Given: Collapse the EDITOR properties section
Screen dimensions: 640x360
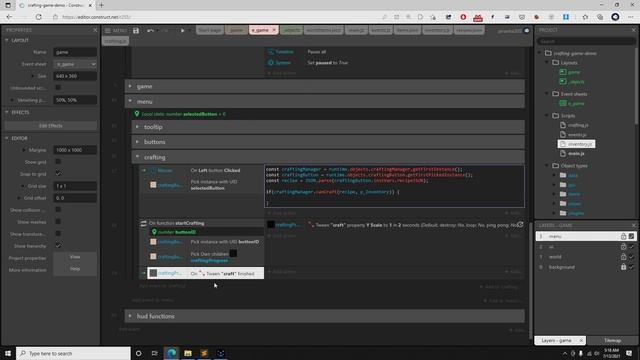Looking at the screenshot, I should [7, 138].
